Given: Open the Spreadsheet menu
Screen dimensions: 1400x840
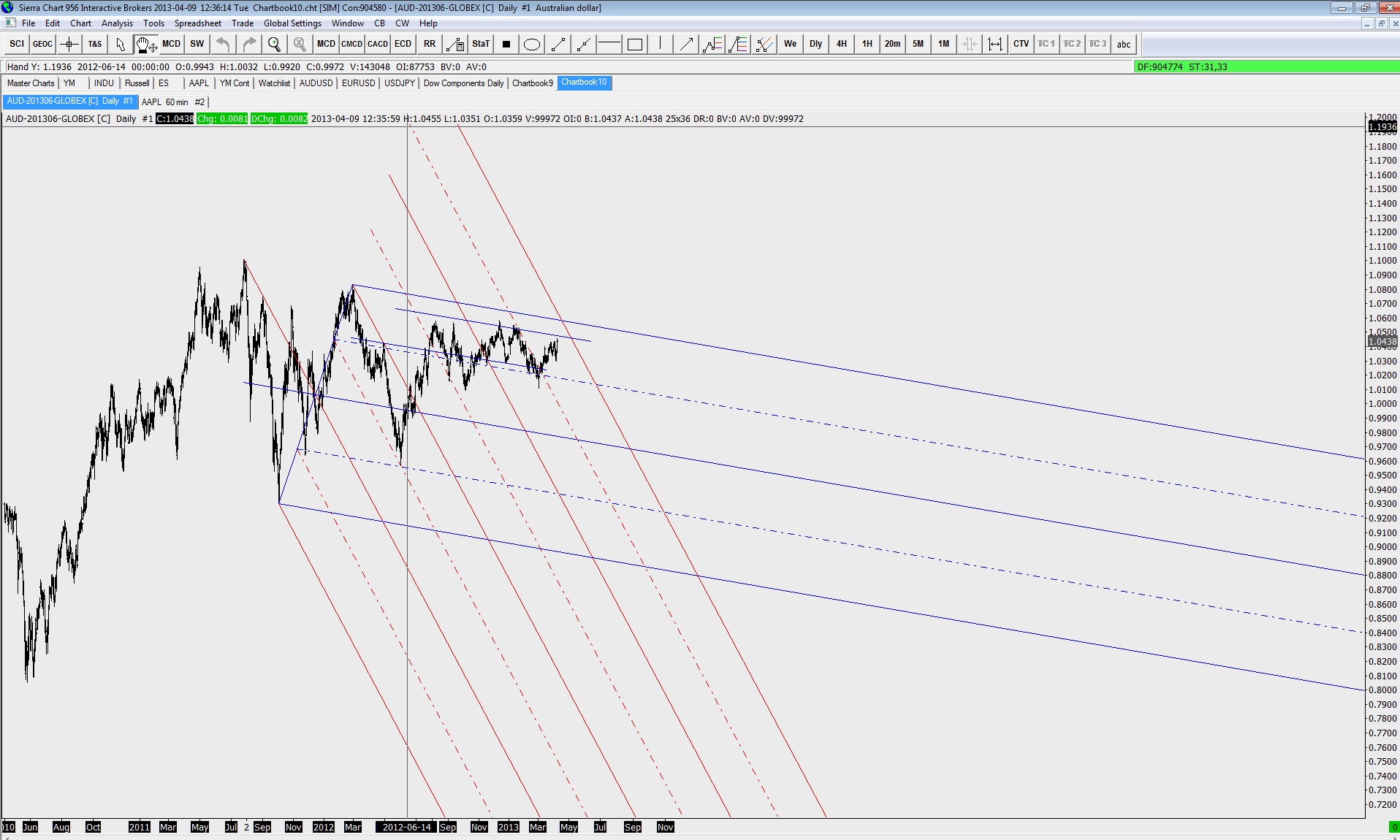Looking at the screenshot, I should click(x=198, y=23).
